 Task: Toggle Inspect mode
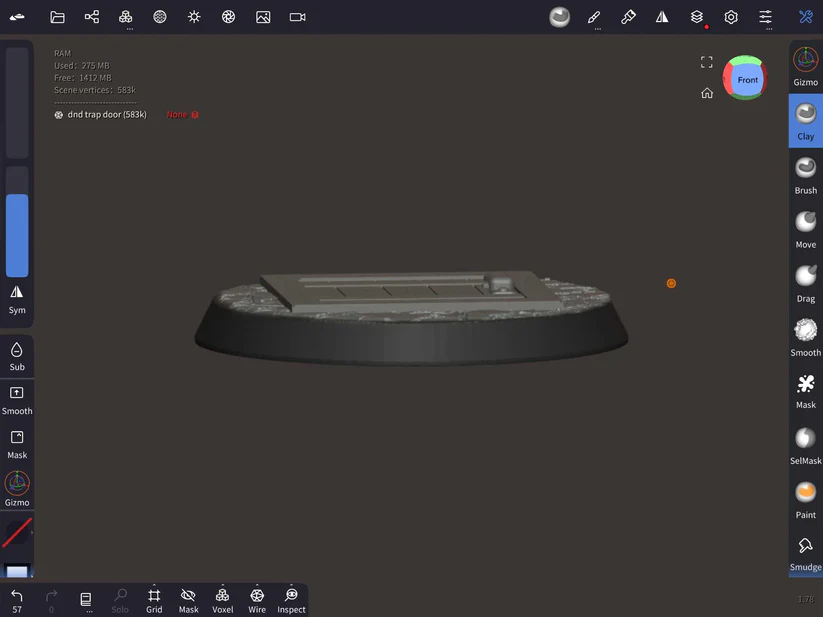291,601
